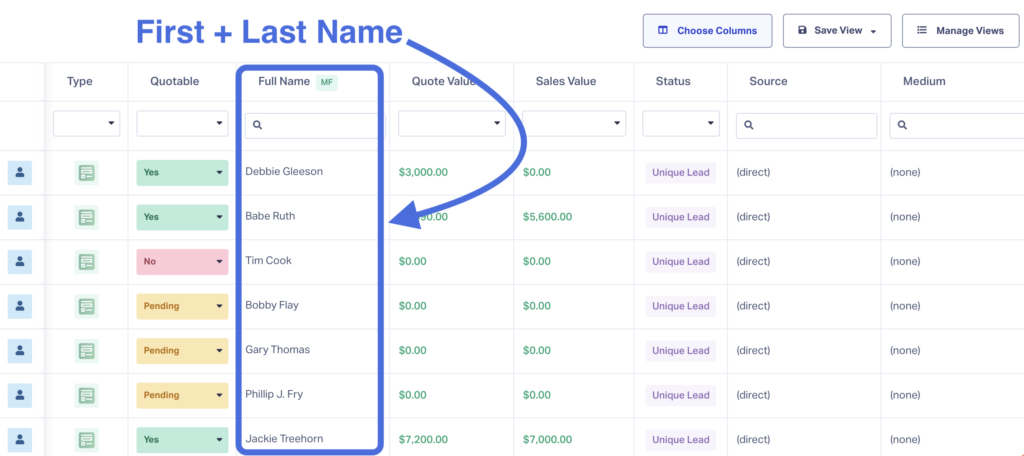The image size is (1024, 456).
Task: Open the Status filter dropdown
Action: [681, 123]
